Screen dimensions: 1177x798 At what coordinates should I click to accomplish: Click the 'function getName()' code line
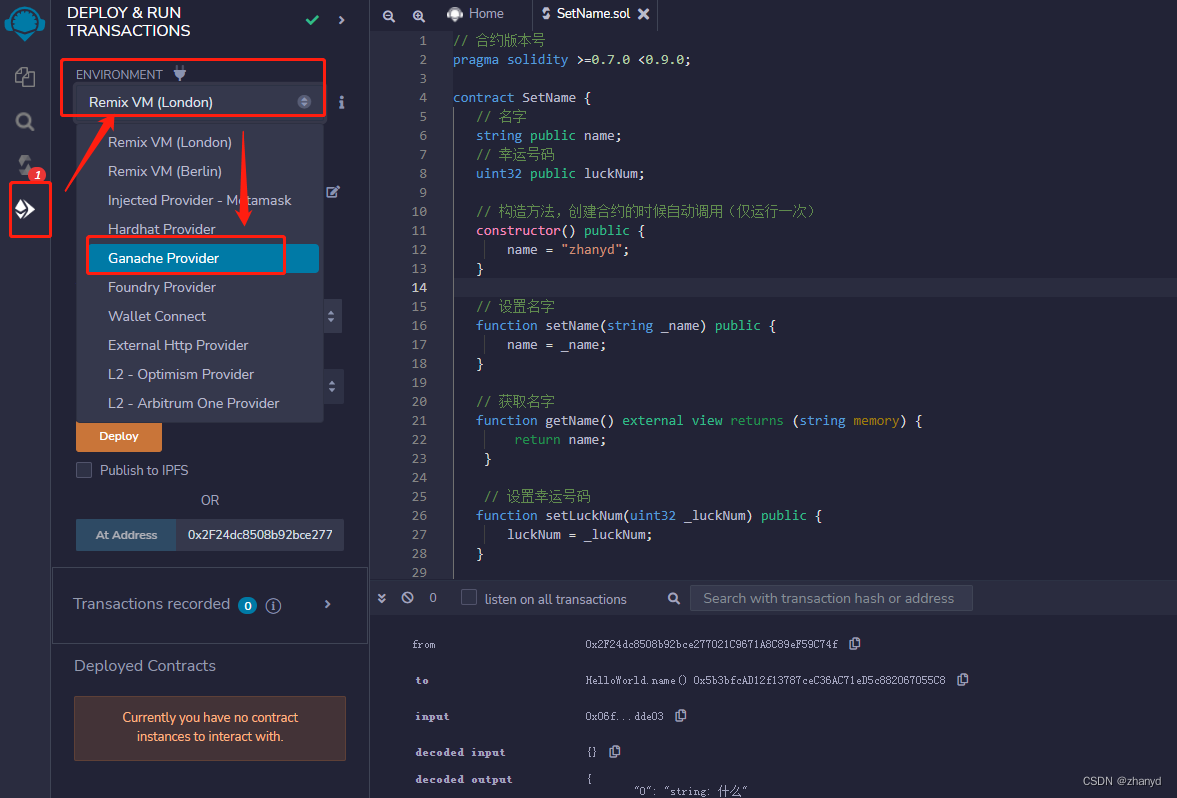coord(699,420)
